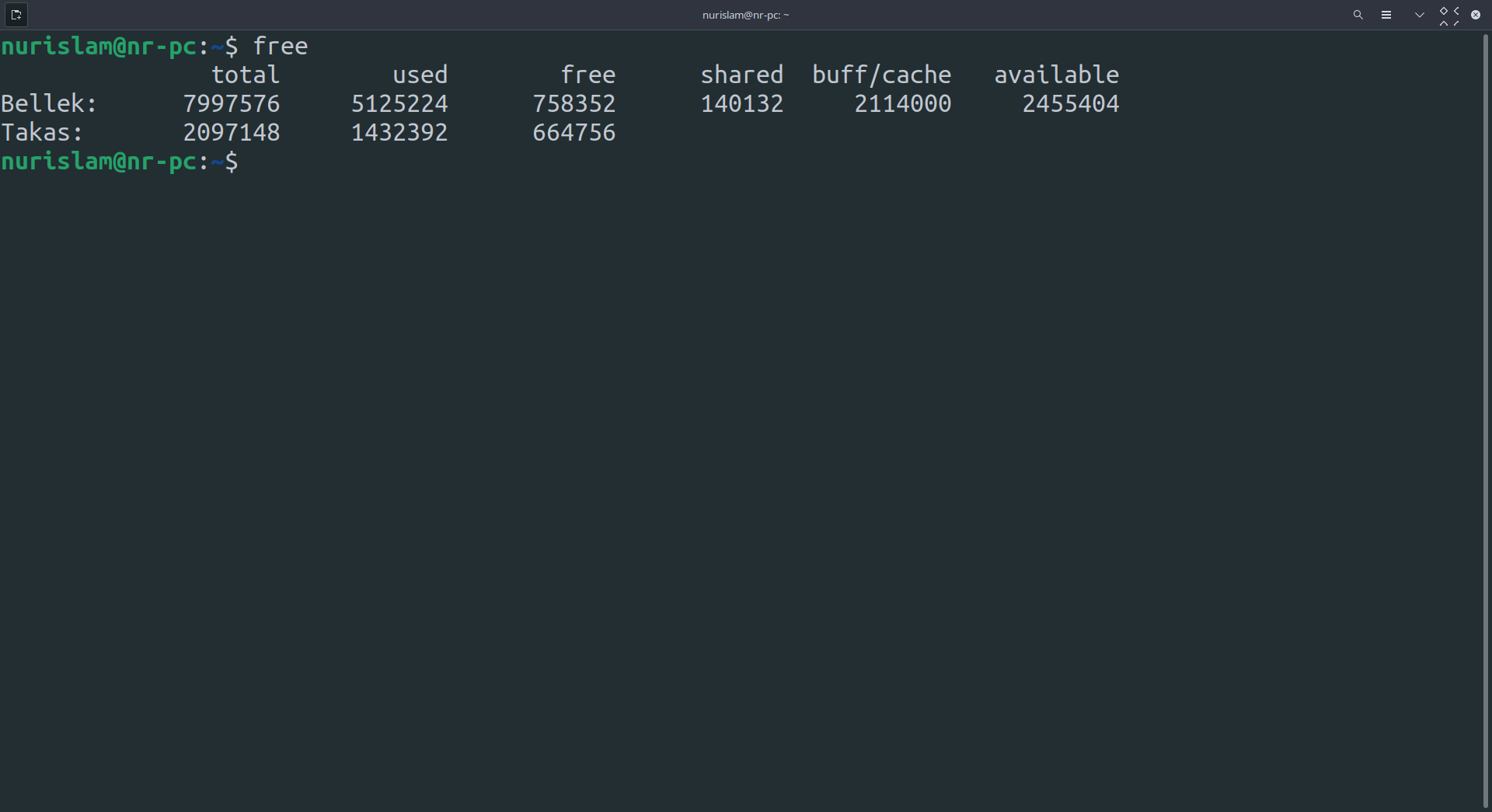Click the value 2455404 under available
This screenshot has height=812, width=1492.
1070,104
